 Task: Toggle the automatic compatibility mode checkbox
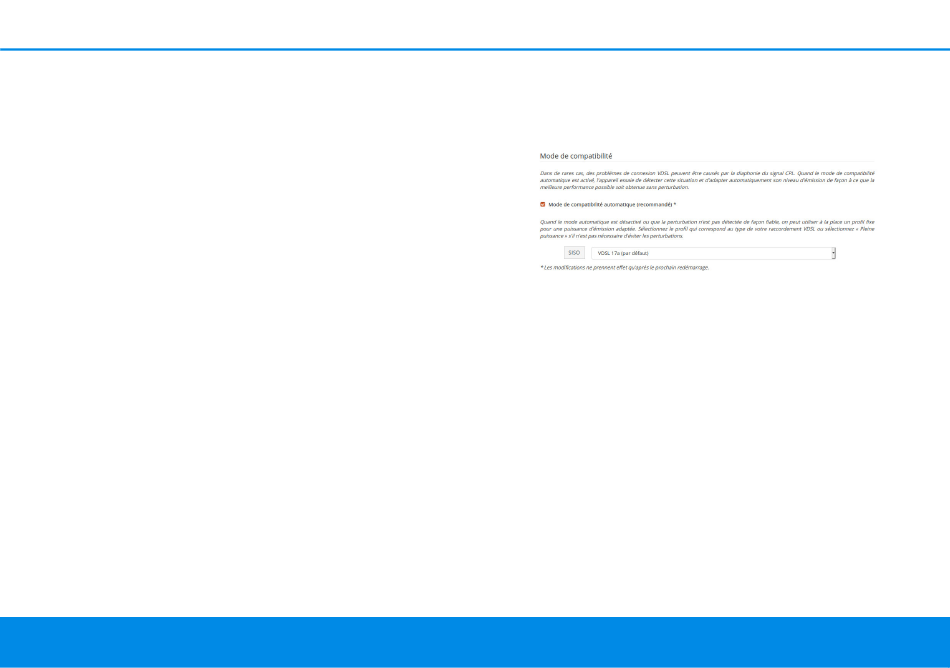tap(542, 205)
